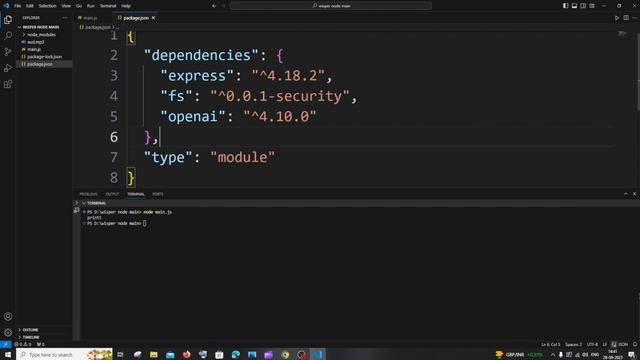Select the TERMINAL panel tab
Image resolution: width=640 pixels, height=360 pixels.
[x=136, y=194]
